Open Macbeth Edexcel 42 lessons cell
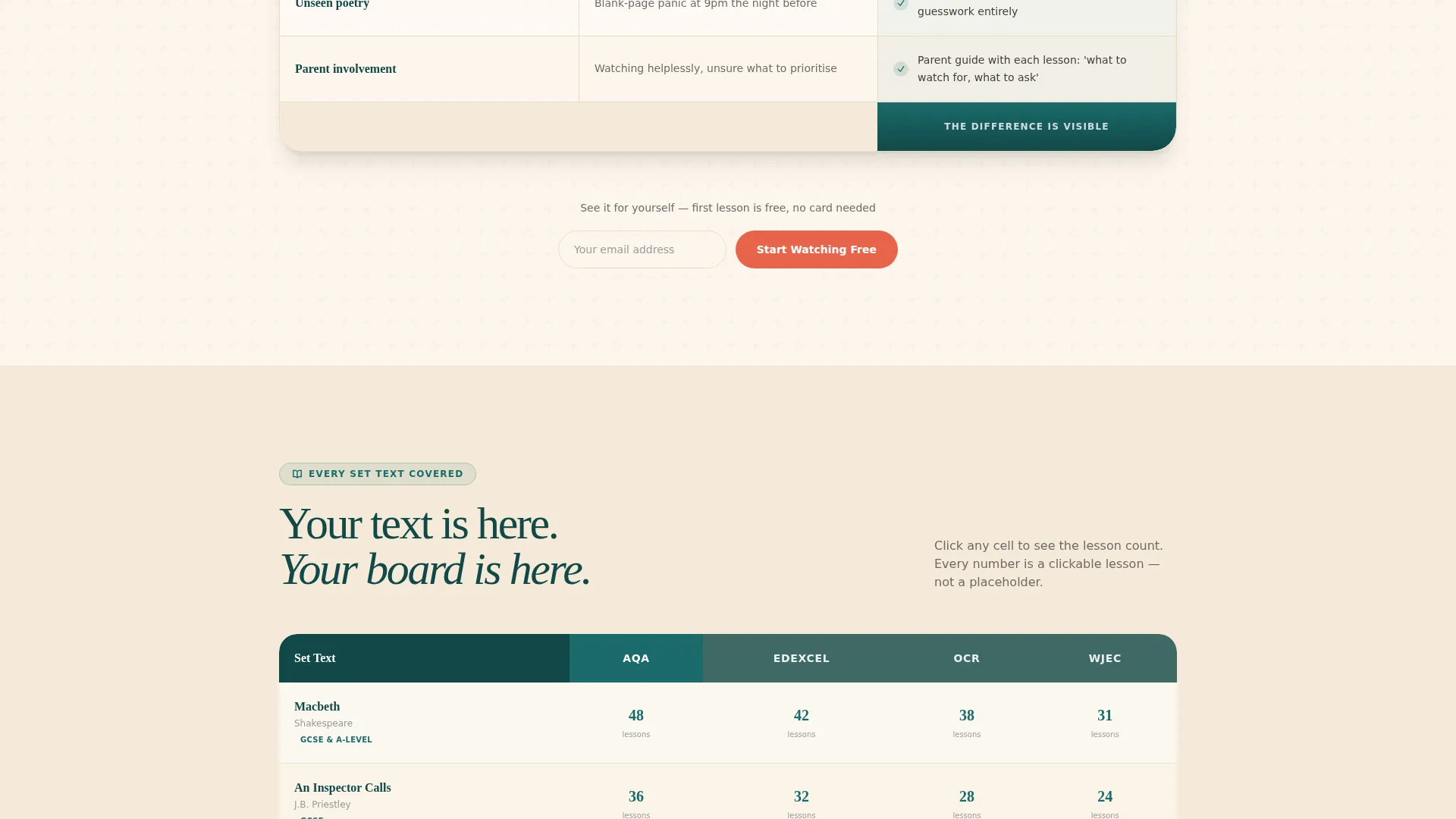Image resolution: width=1456 pixels, height=819 pixels. (x=802, y=723)
